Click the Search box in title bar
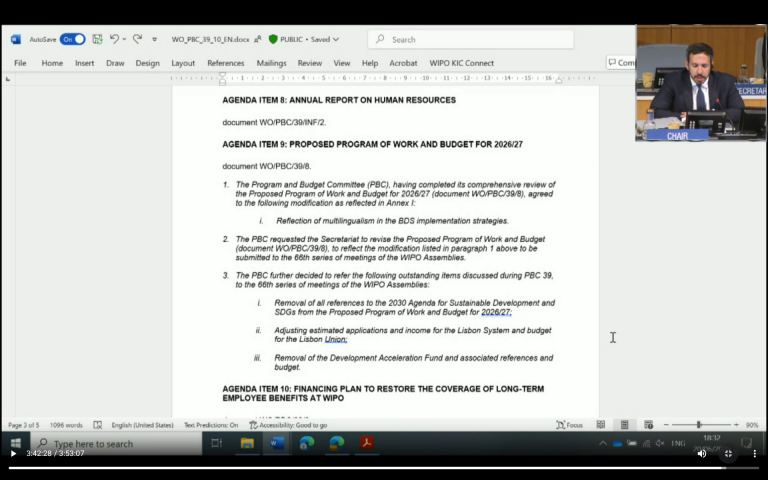This screenshot has width=768, height=480. point(470,39)
